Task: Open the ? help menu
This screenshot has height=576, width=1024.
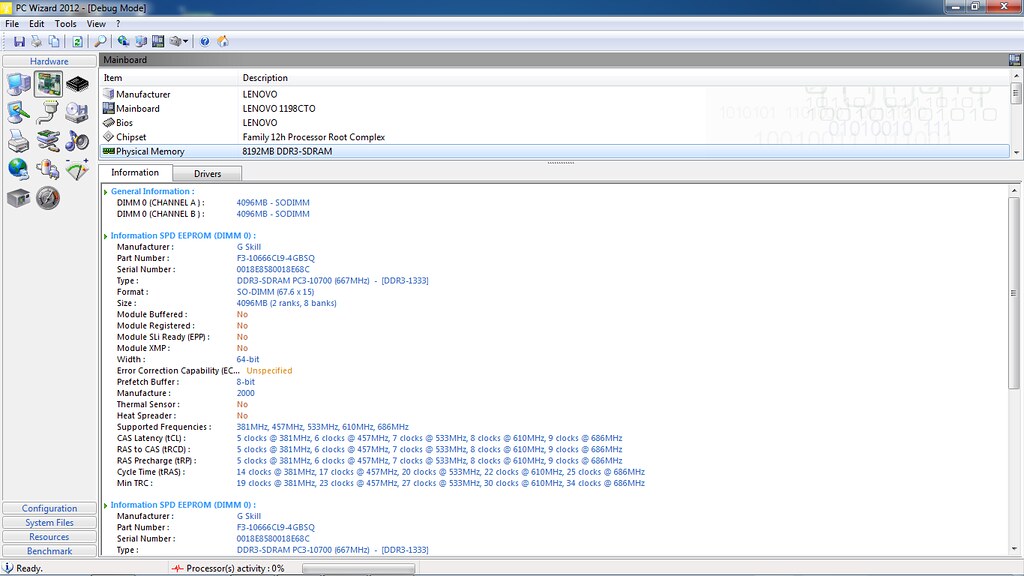Action: 118,24
